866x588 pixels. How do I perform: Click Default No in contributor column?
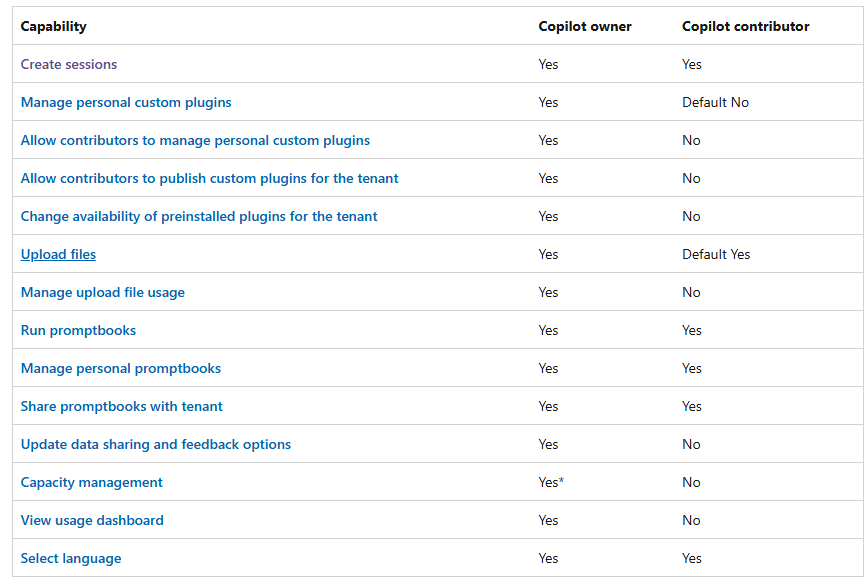pos(715,102)
